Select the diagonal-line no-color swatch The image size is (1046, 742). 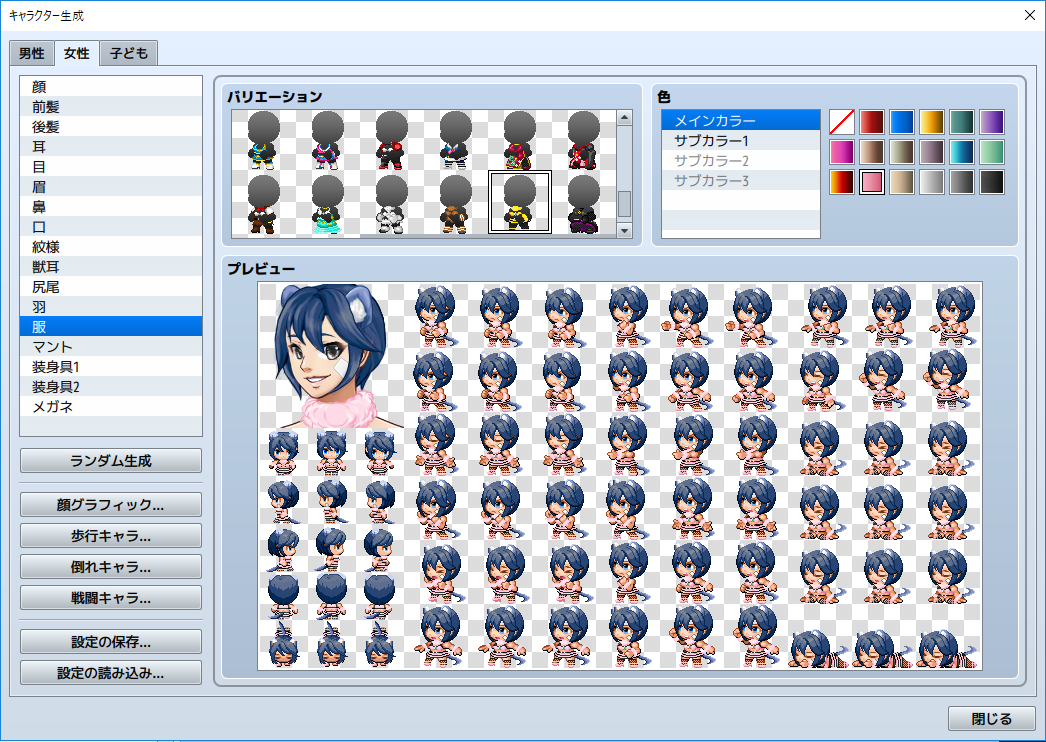pos(841,119)
